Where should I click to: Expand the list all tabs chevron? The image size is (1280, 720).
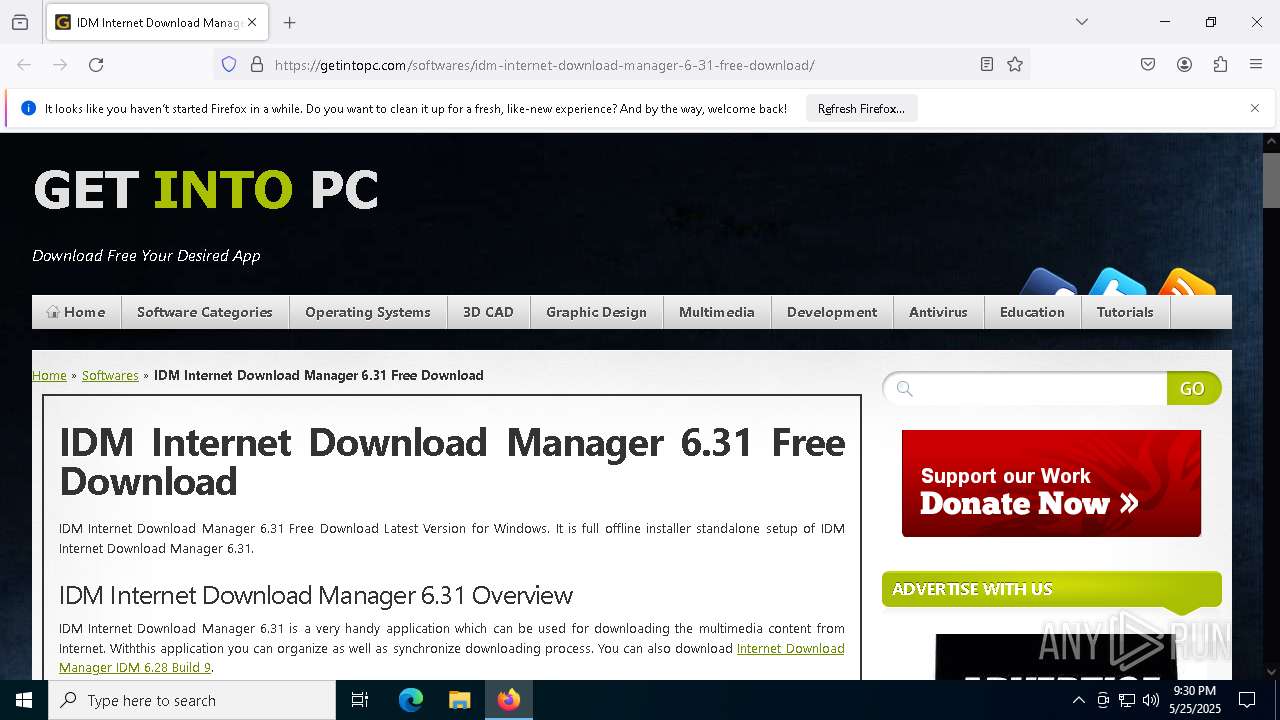1081,22
